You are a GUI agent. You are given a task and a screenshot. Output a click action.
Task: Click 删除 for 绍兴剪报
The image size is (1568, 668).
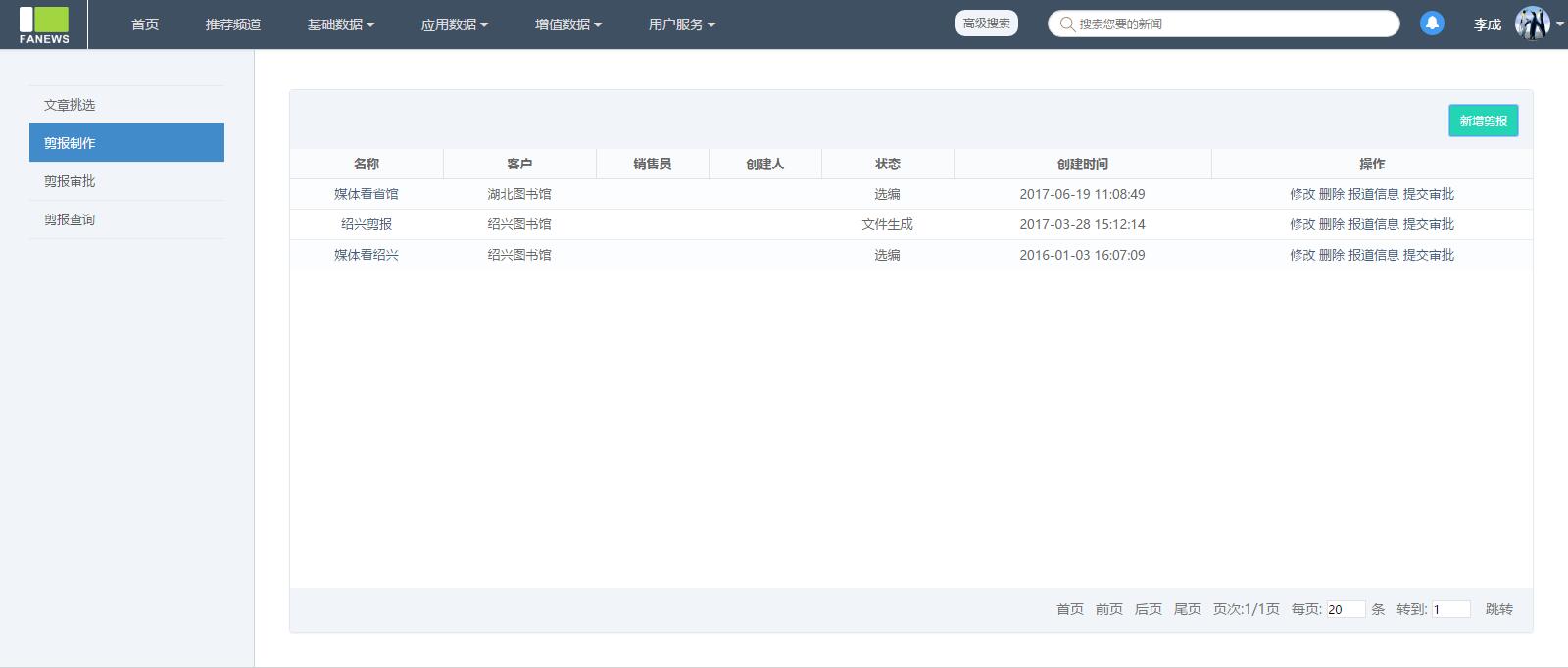1332,224
